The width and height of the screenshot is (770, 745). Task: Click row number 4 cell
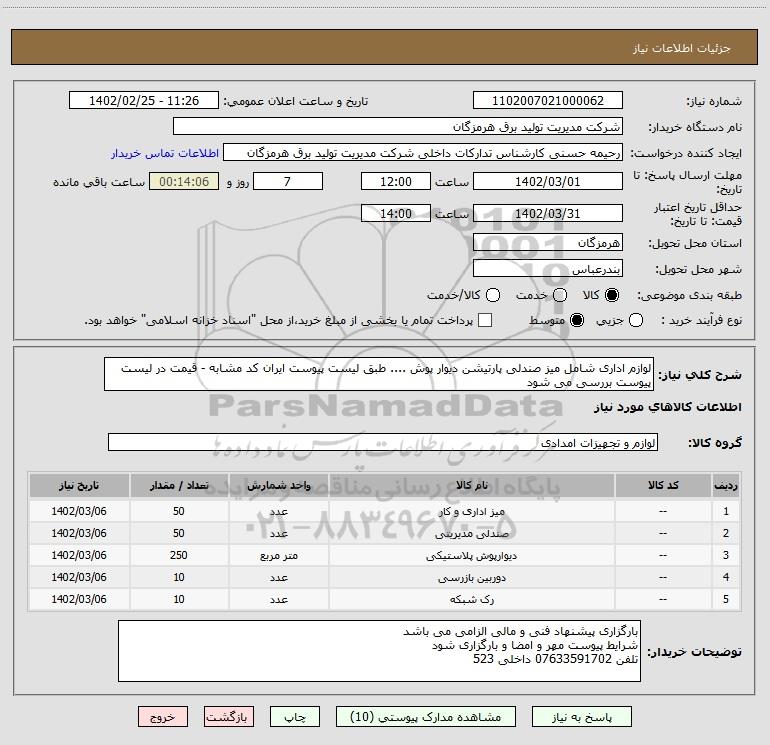(x=726, y=578)
